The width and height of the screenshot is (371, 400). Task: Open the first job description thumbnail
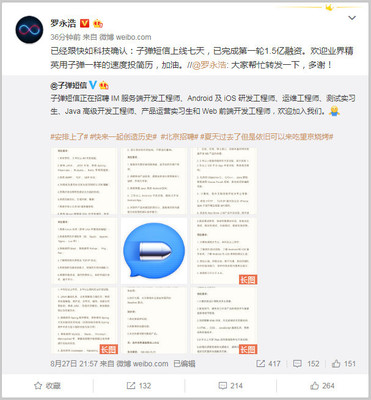[84, 181]
